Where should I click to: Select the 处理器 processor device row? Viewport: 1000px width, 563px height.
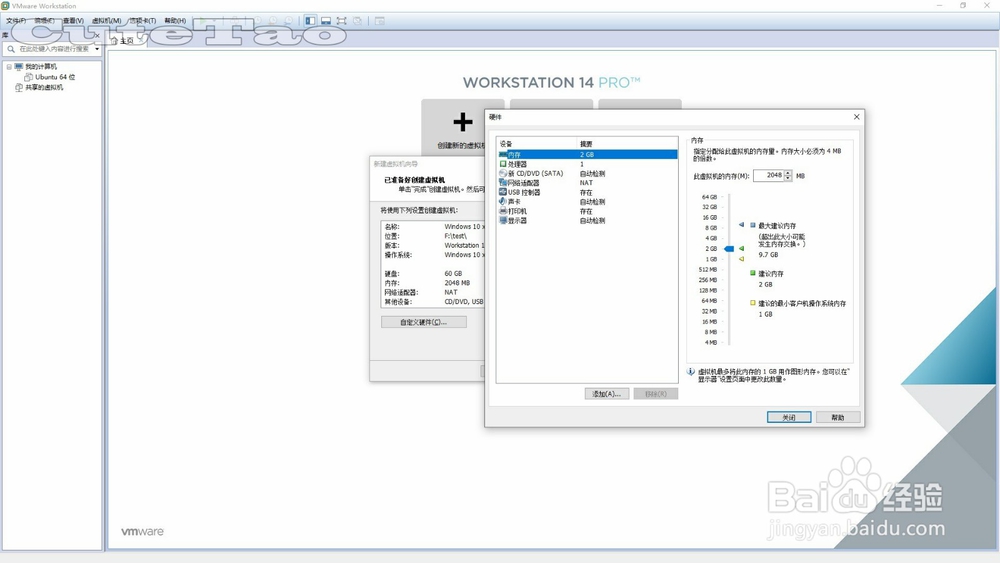587,164
